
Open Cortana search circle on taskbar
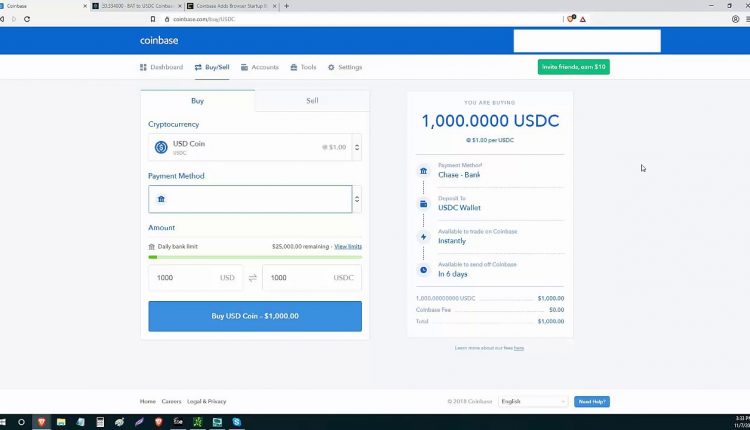coord(21,422)
